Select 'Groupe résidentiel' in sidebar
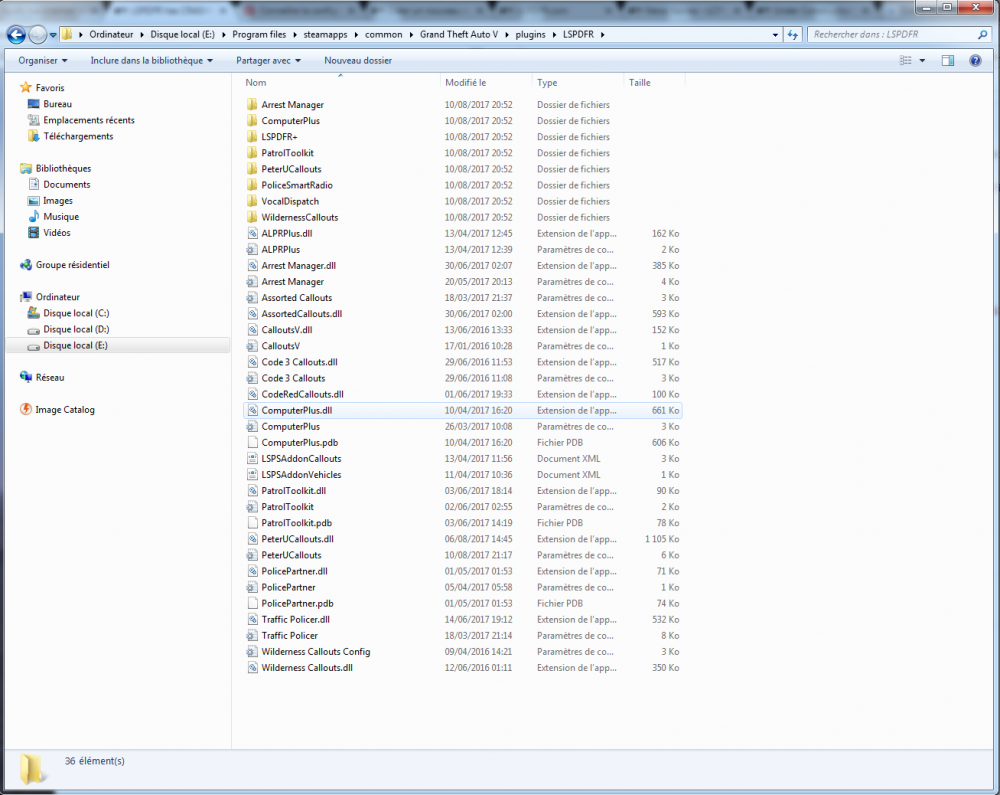1000x795 pixels. point(72,265)
